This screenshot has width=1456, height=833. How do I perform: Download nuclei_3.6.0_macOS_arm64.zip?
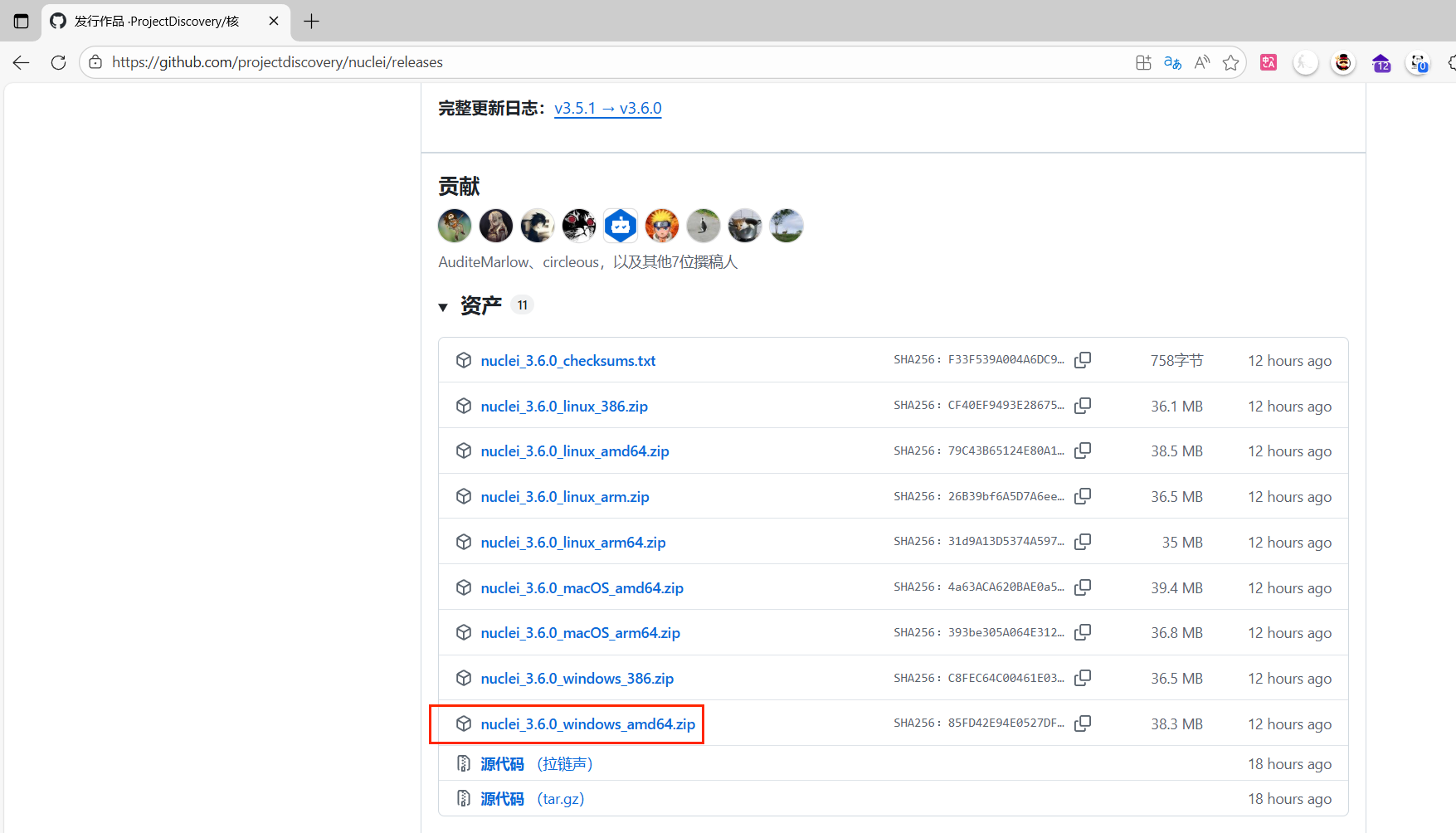(x=581, y=633)
